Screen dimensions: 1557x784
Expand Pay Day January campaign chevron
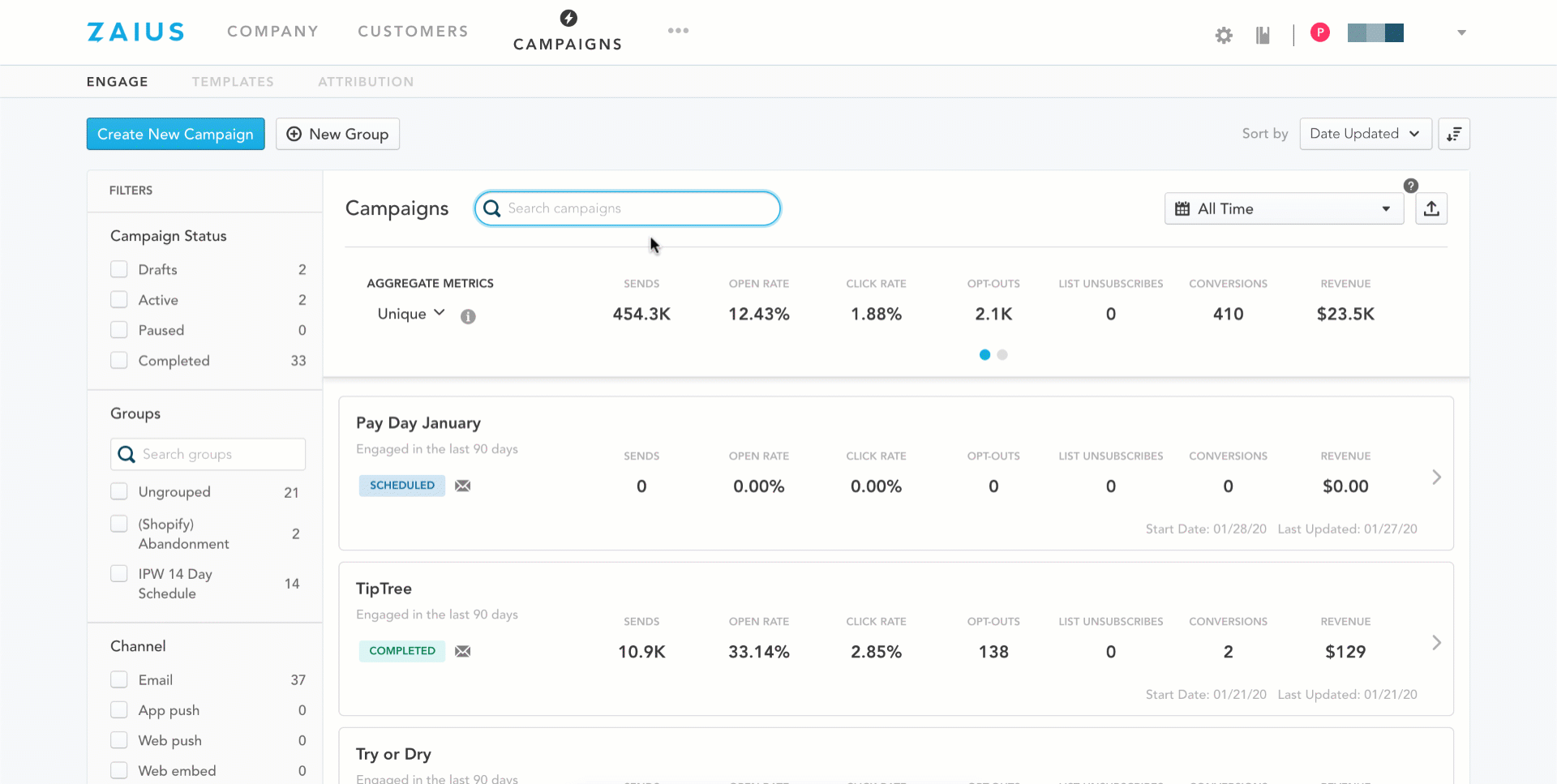click(1436, 477)
